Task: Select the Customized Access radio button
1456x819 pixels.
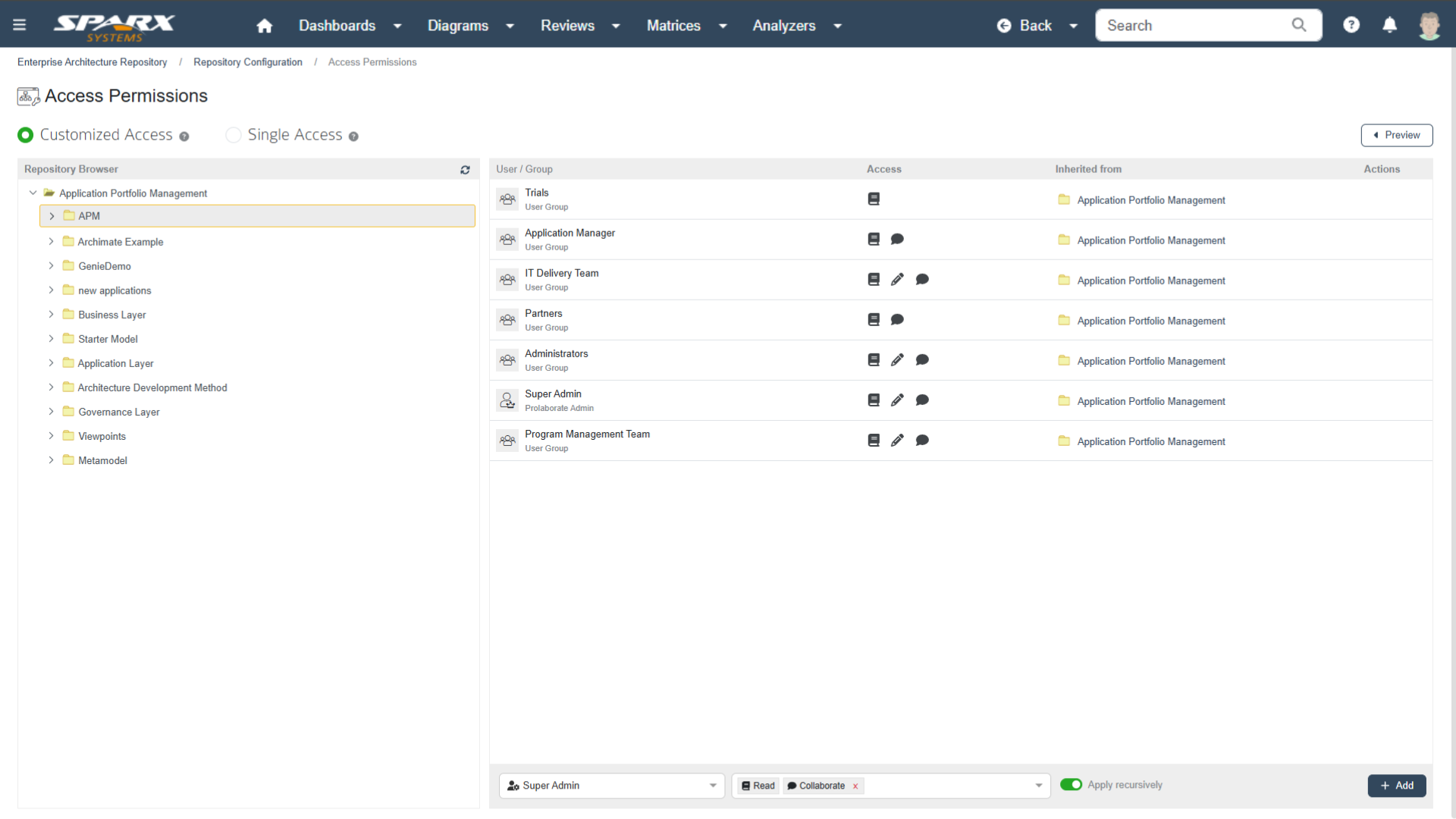Action: click(x=26, y=135)
